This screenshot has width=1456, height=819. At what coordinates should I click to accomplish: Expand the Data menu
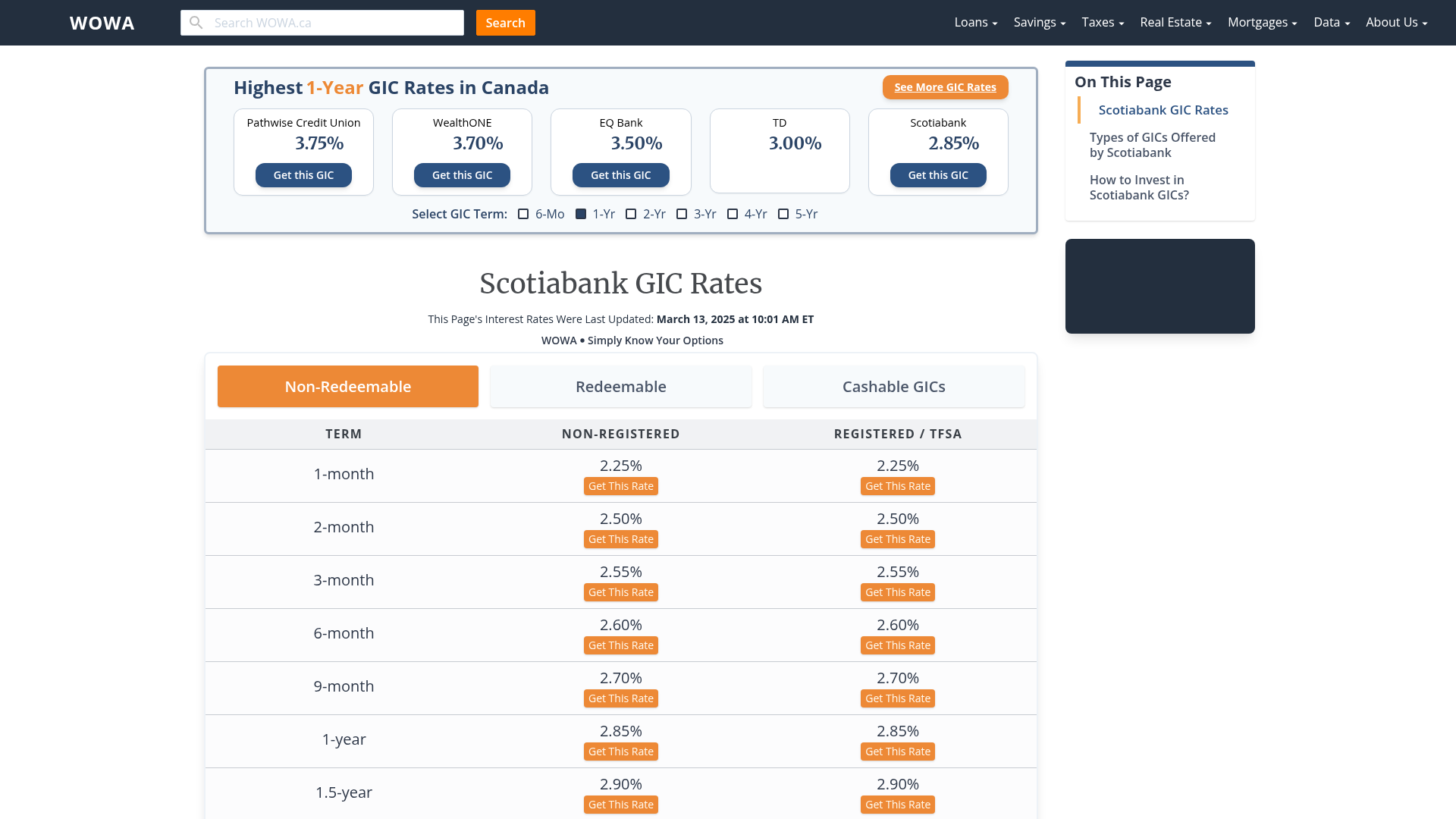point(1332,23)
